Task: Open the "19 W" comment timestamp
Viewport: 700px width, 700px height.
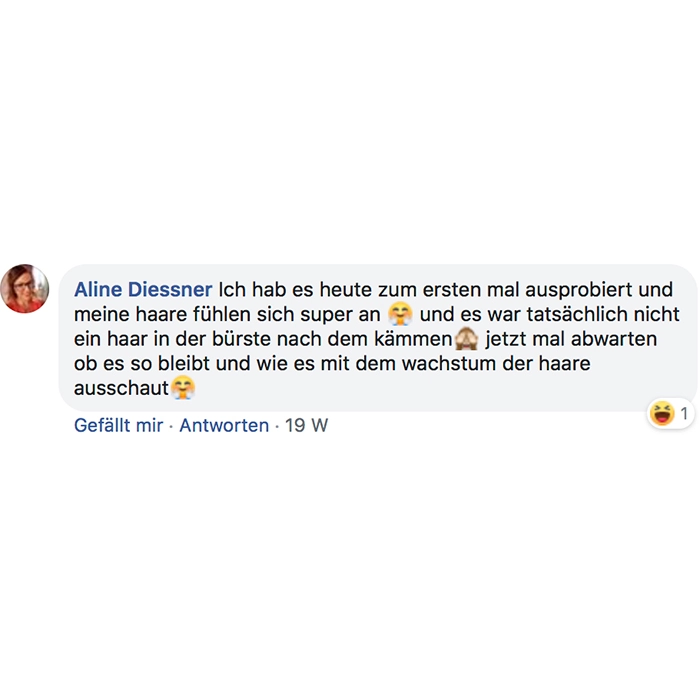Action: click(x=306, y=425)
